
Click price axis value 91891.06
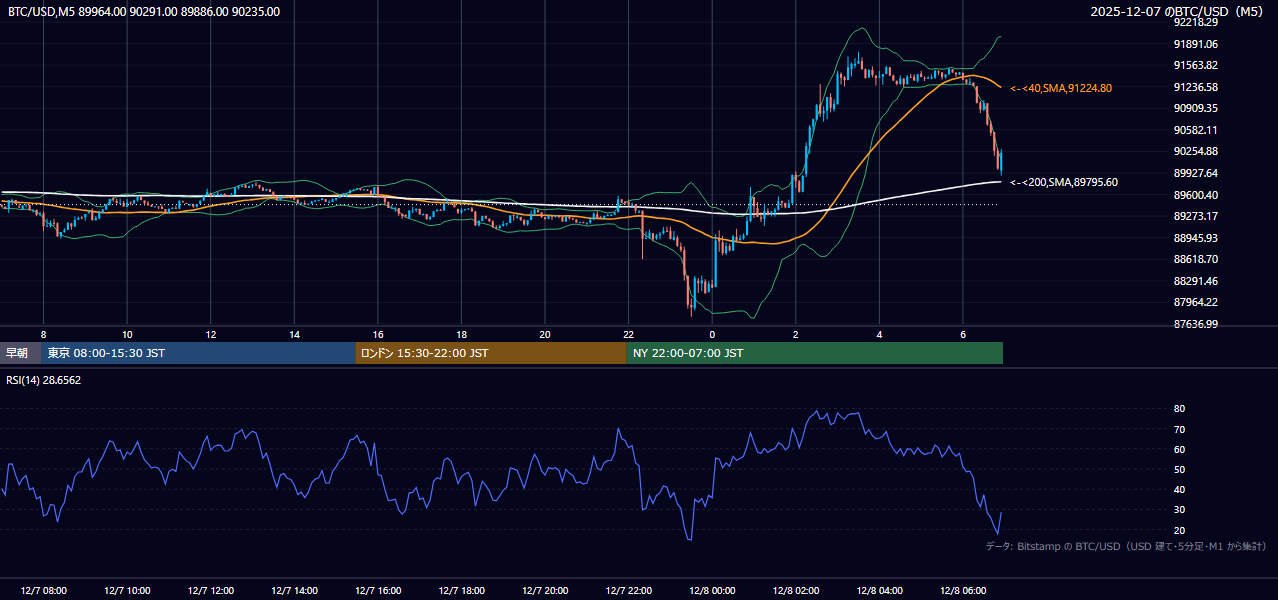(x=1196, y=44)
